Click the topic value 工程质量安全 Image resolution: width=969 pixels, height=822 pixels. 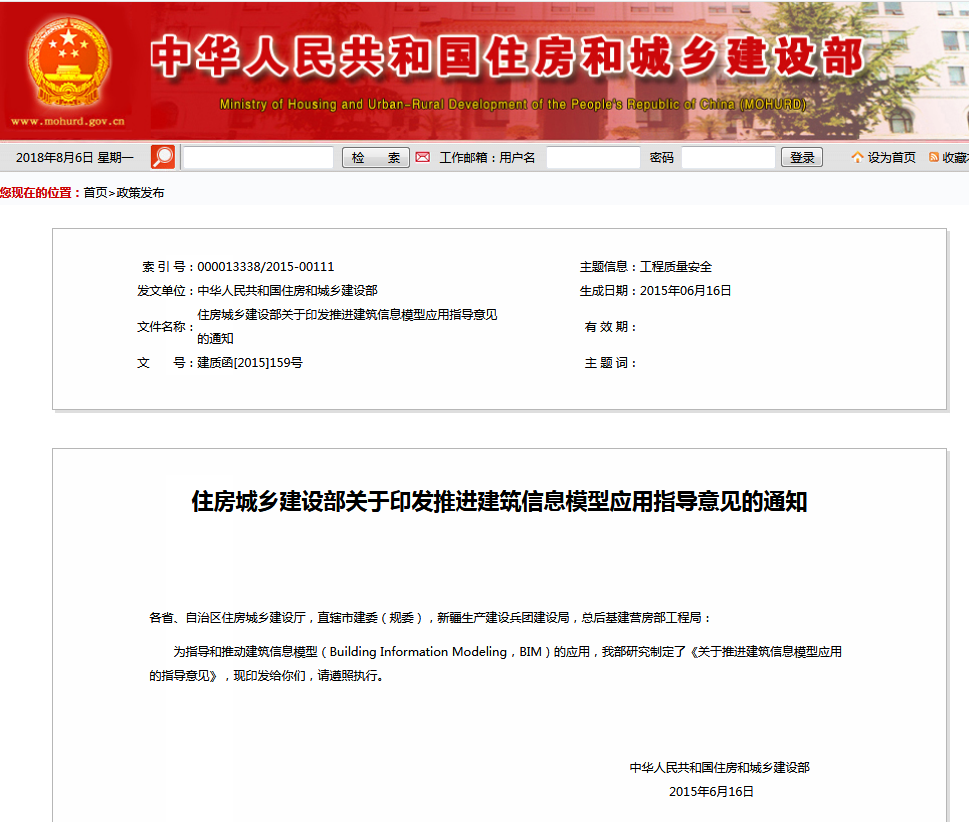(676, 266)
